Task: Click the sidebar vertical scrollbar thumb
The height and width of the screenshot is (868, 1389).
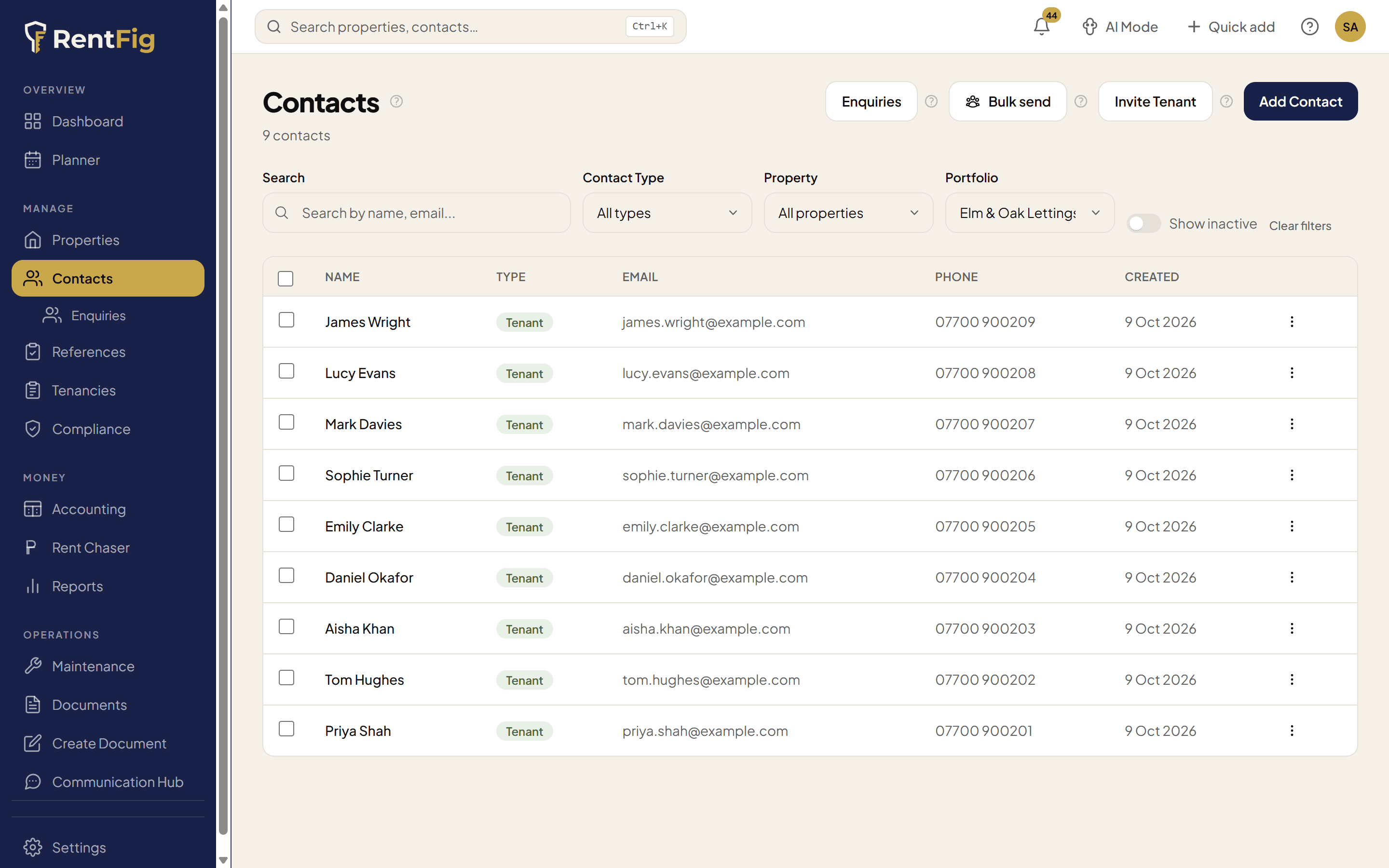Action: tap(223, 425)
